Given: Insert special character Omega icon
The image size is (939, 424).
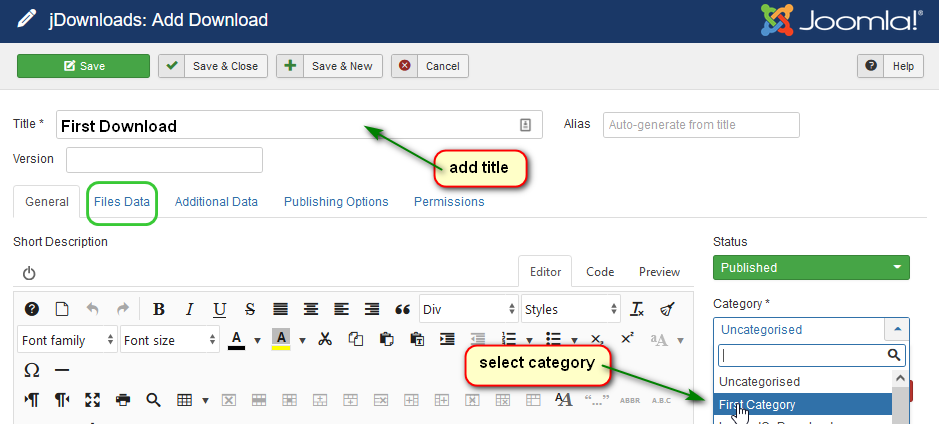Looking at the screenshot, I should pyautogui.click(x=32, y=370).
